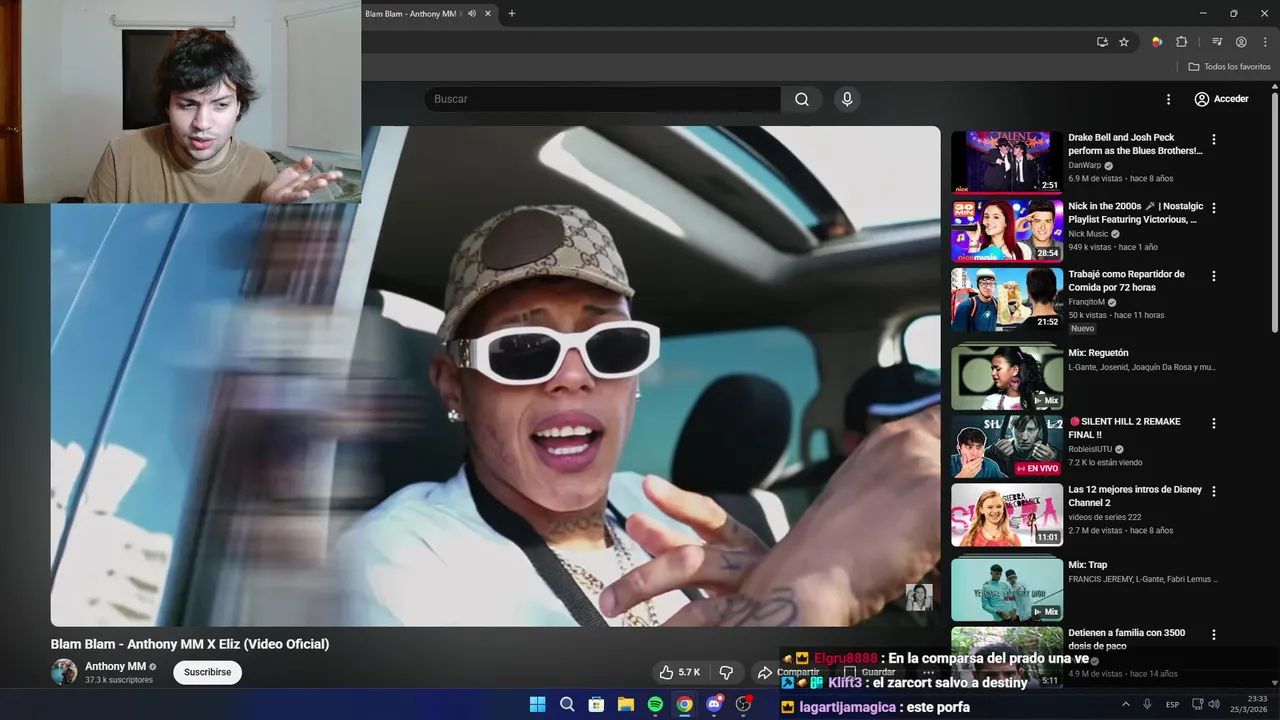Image resolution: width=1280 pixels, height=720 pixels.
Task: Open the Anthony MM channel name link
Action: coord(115,666)
